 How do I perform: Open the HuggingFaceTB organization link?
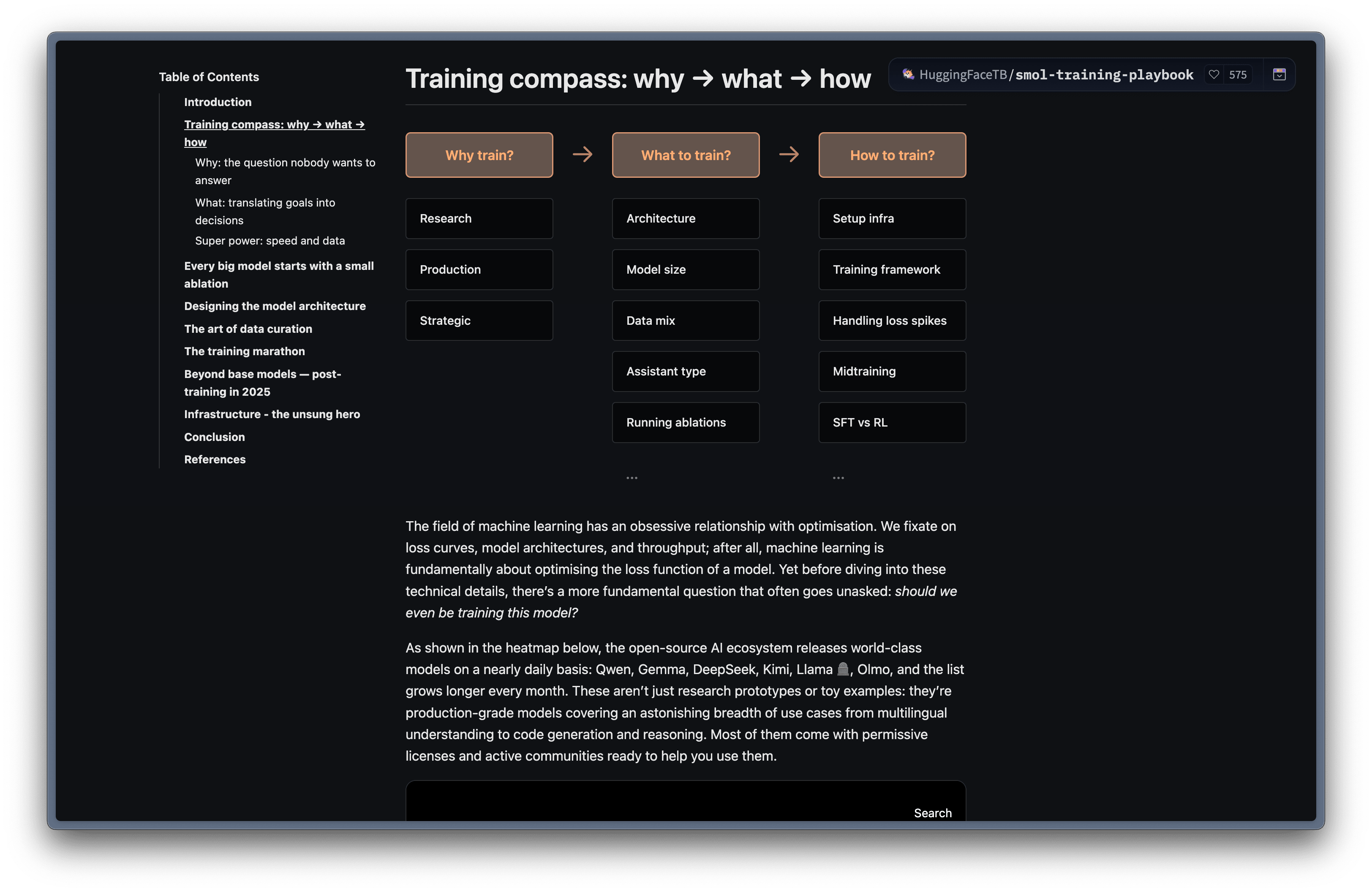[963, 75]
